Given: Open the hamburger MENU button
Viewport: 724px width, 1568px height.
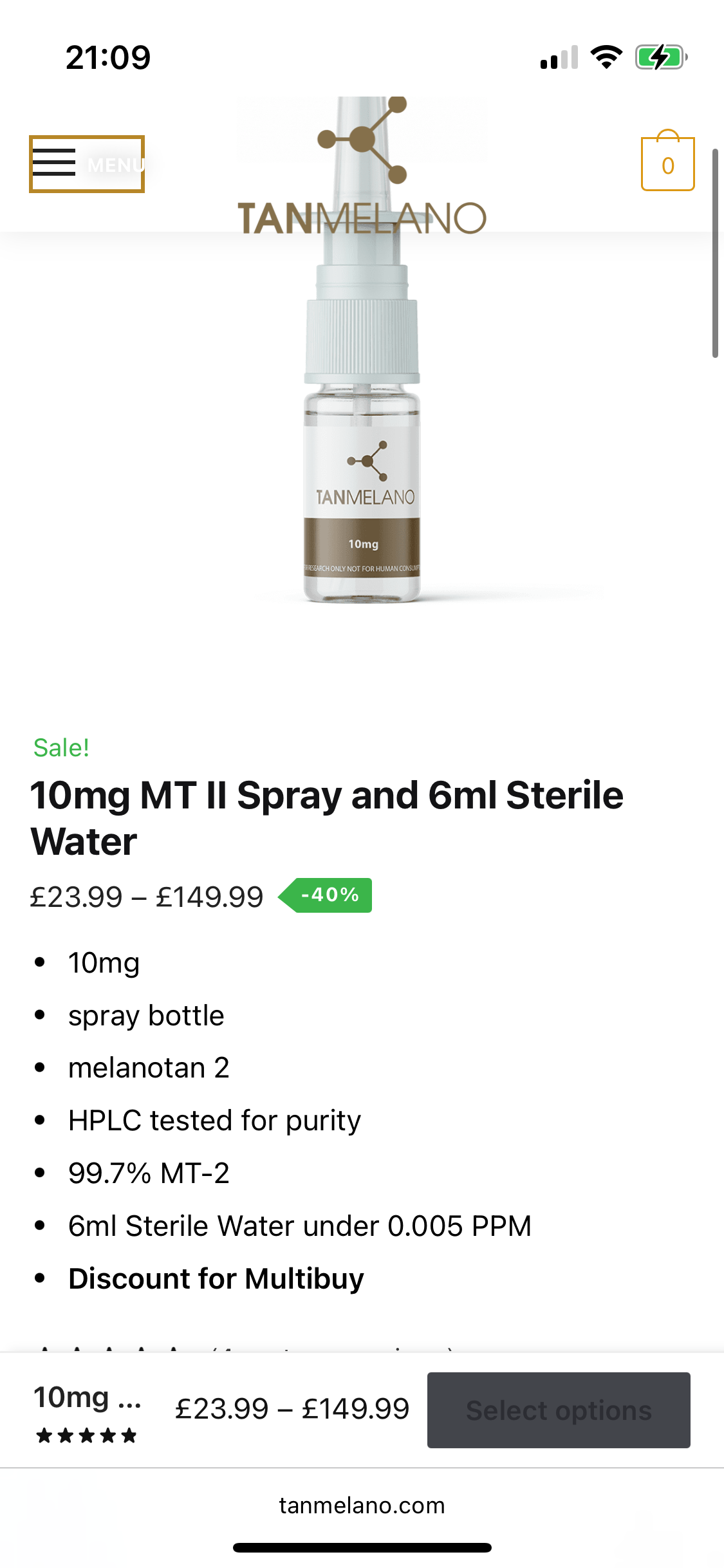Looking at the screenshot, I should (x=87, y=164).
